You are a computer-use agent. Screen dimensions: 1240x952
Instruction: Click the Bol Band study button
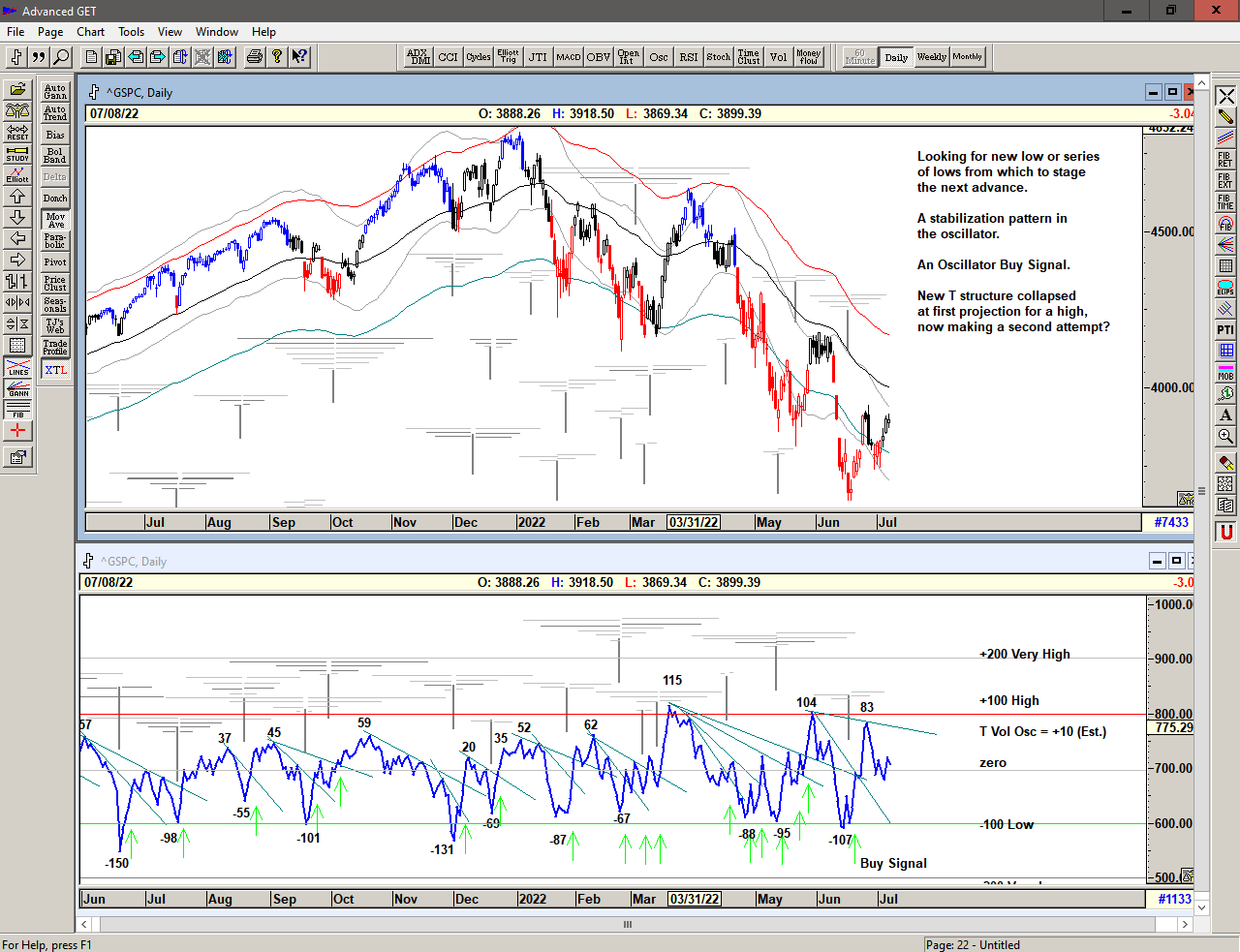click(x=55, y=156)
